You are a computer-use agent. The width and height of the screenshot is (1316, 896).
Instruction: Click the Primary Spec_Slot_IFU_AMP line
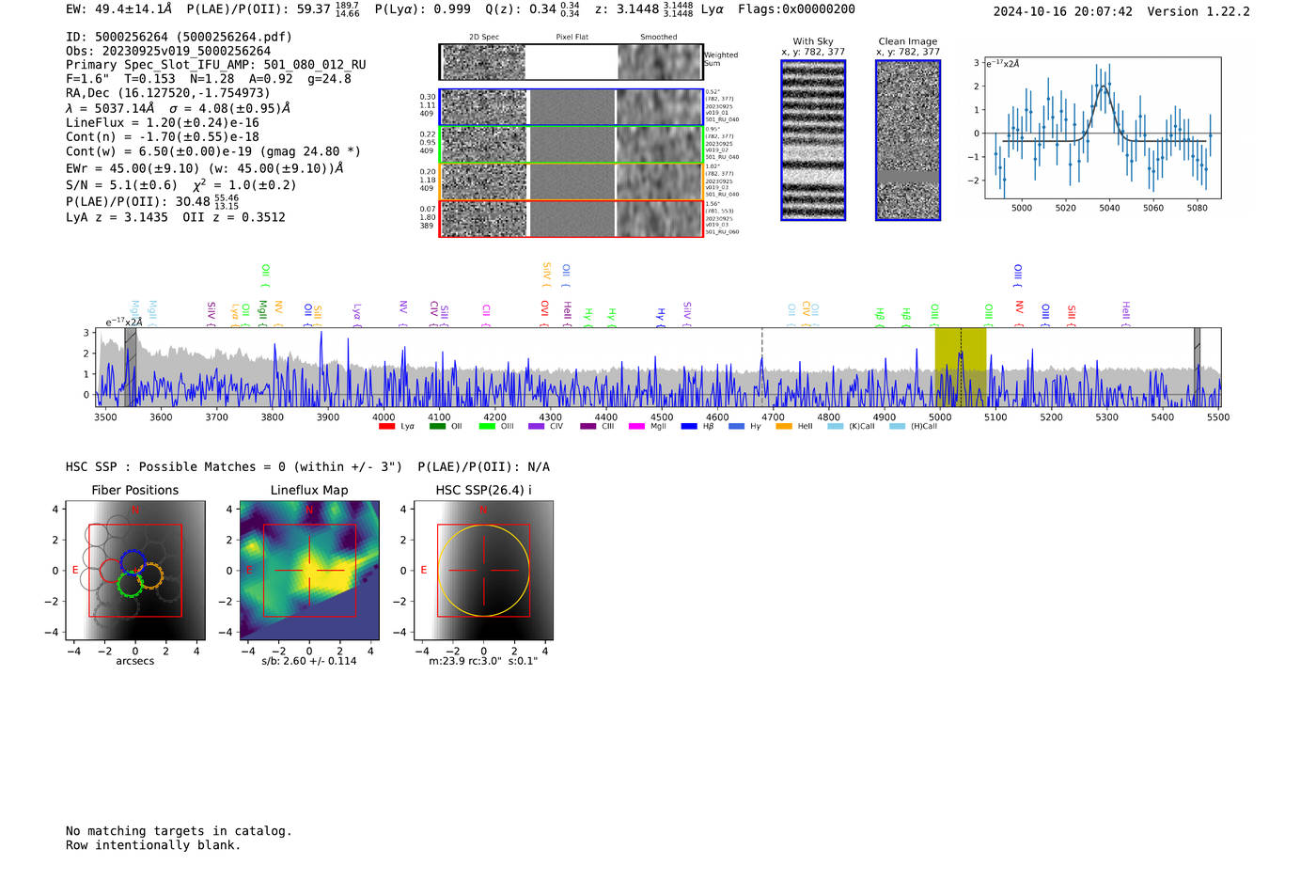216,65
